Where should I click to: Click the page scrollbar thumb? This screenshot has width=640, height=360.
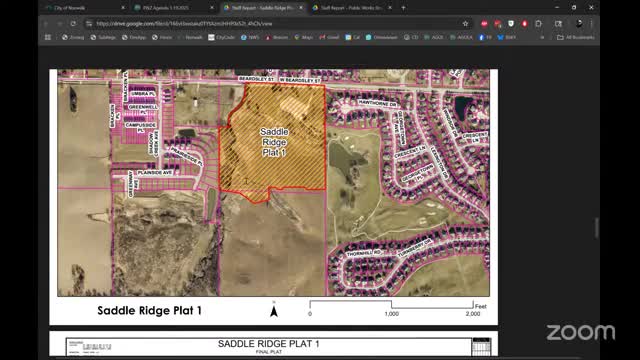[x=597, y=228]
